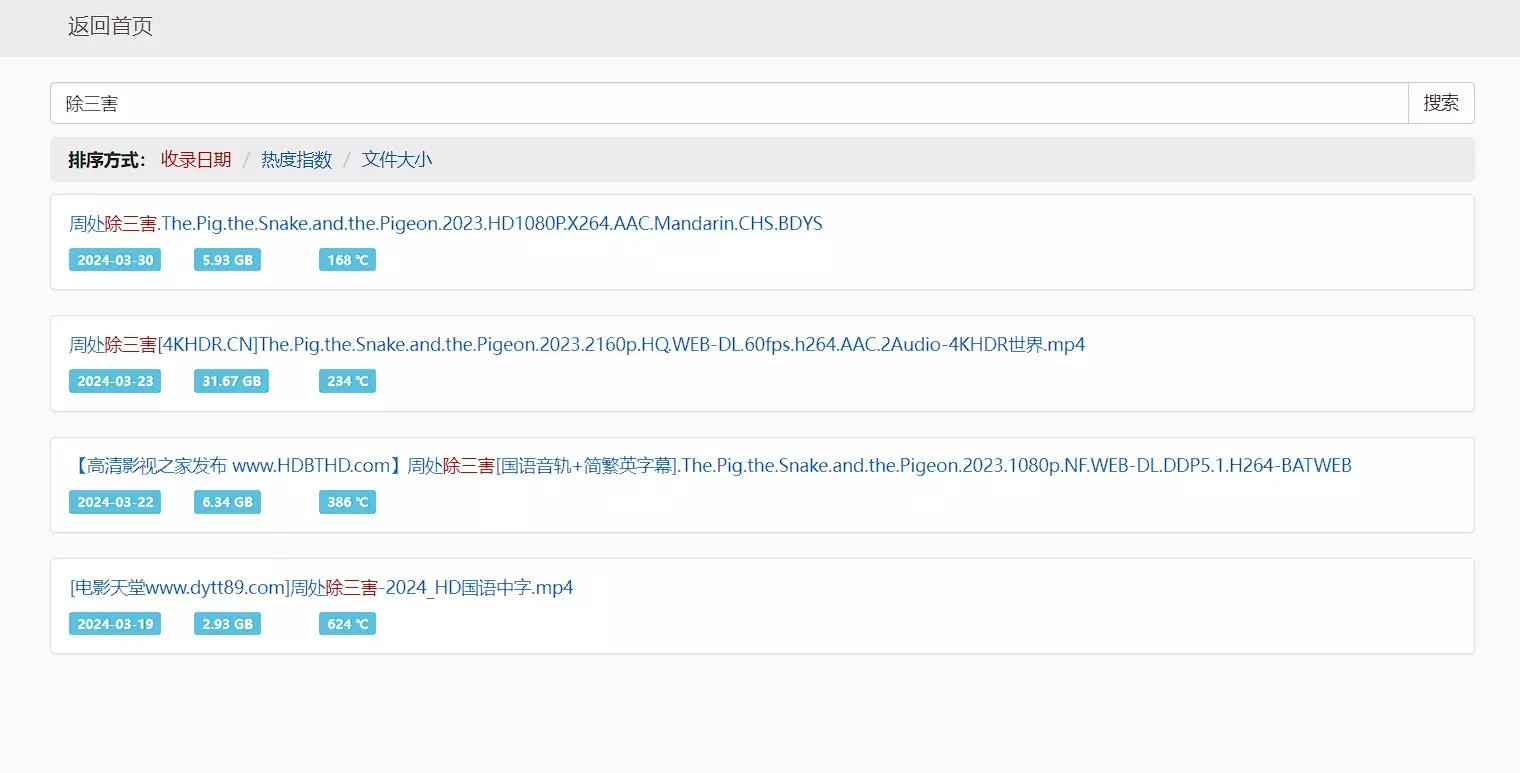
Task: Click the 2024-03-23 date badge
Action: pyautogui.click(x=115, y=381)
